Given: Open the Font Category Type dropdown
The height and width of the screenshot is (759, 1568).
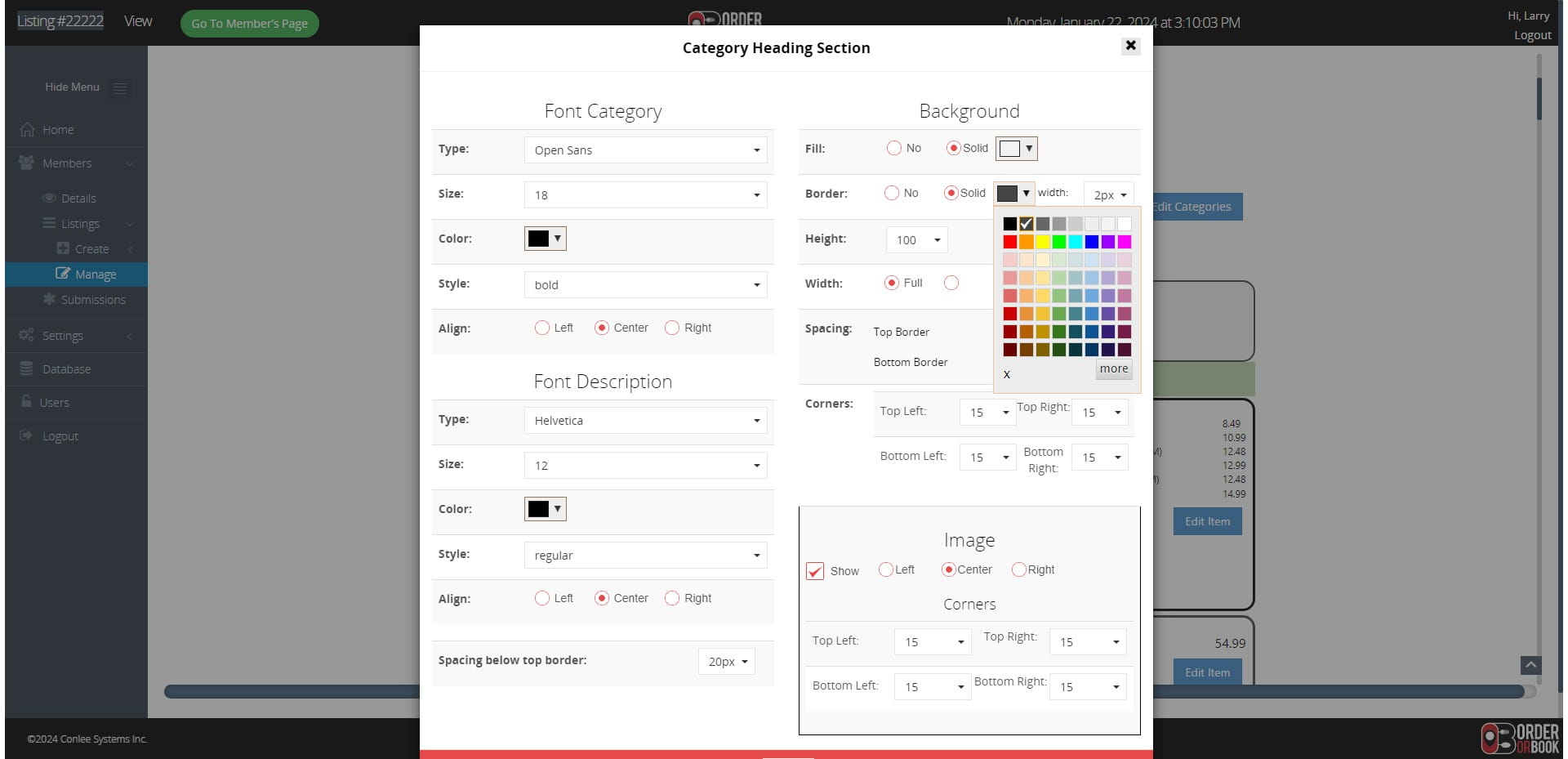Looking at the screenshot, I should pos(645,150).
